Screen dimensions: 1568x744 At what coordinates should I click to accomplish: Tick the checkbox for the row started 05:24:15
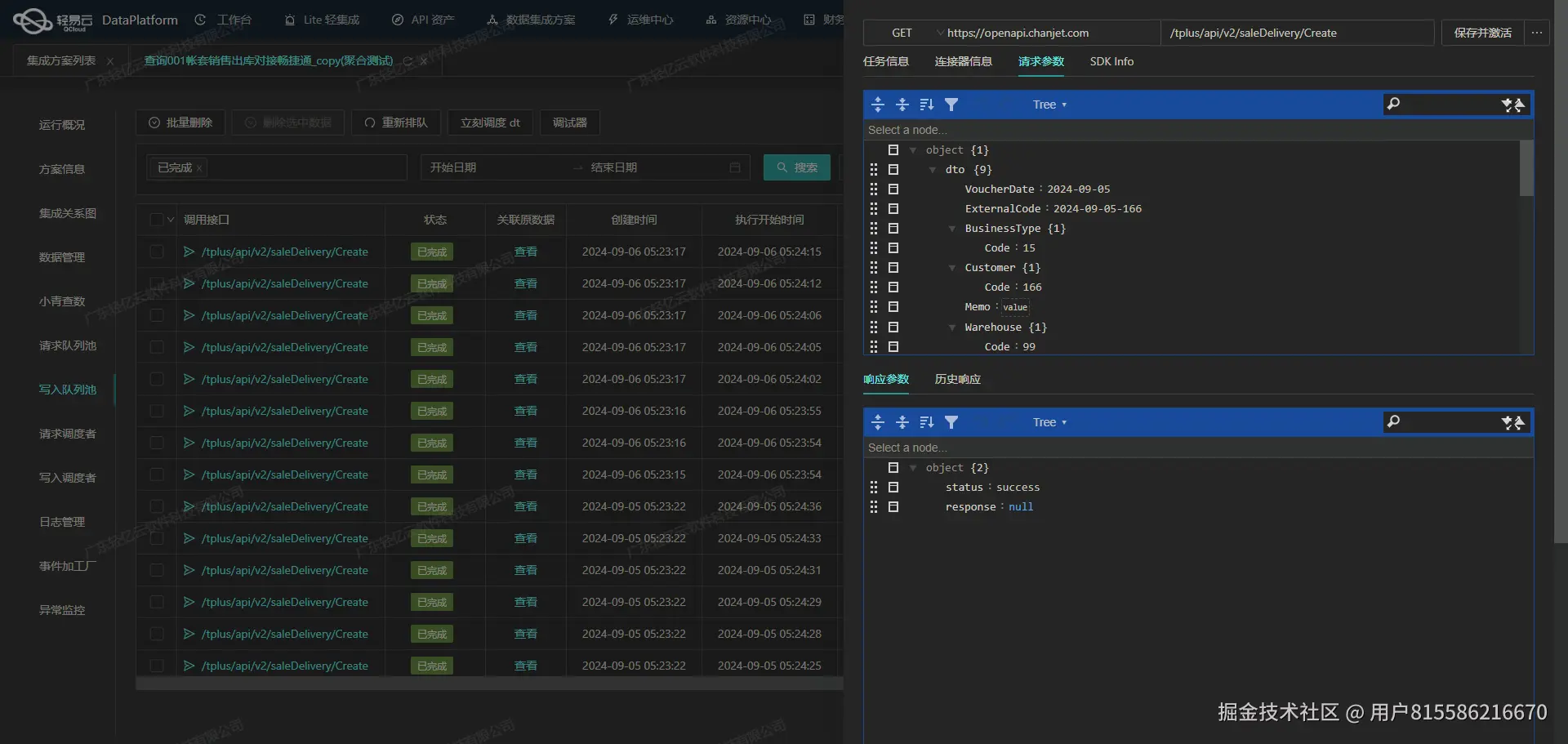157,252
